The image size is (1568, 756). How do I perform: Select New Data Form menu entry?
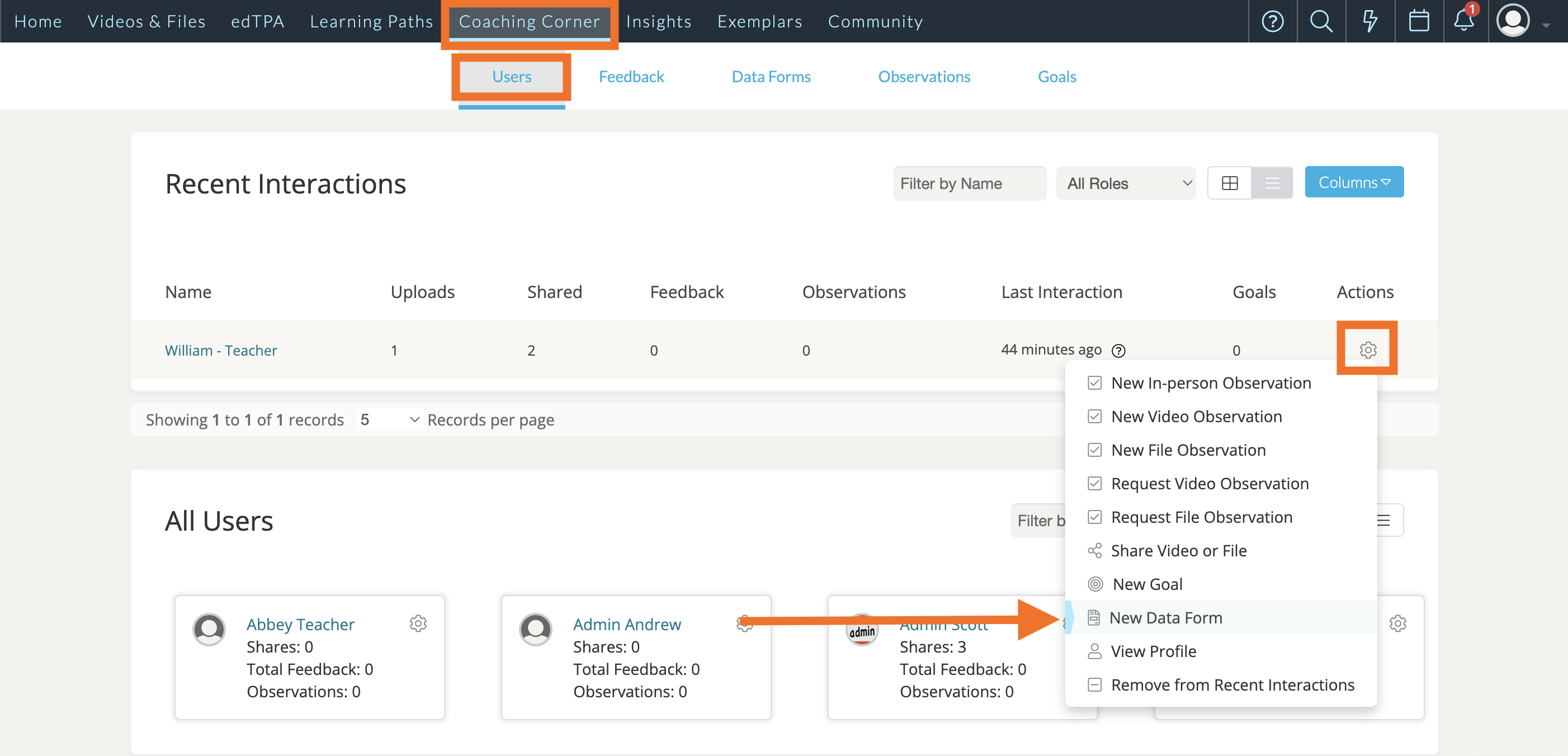pos(1165,618)
